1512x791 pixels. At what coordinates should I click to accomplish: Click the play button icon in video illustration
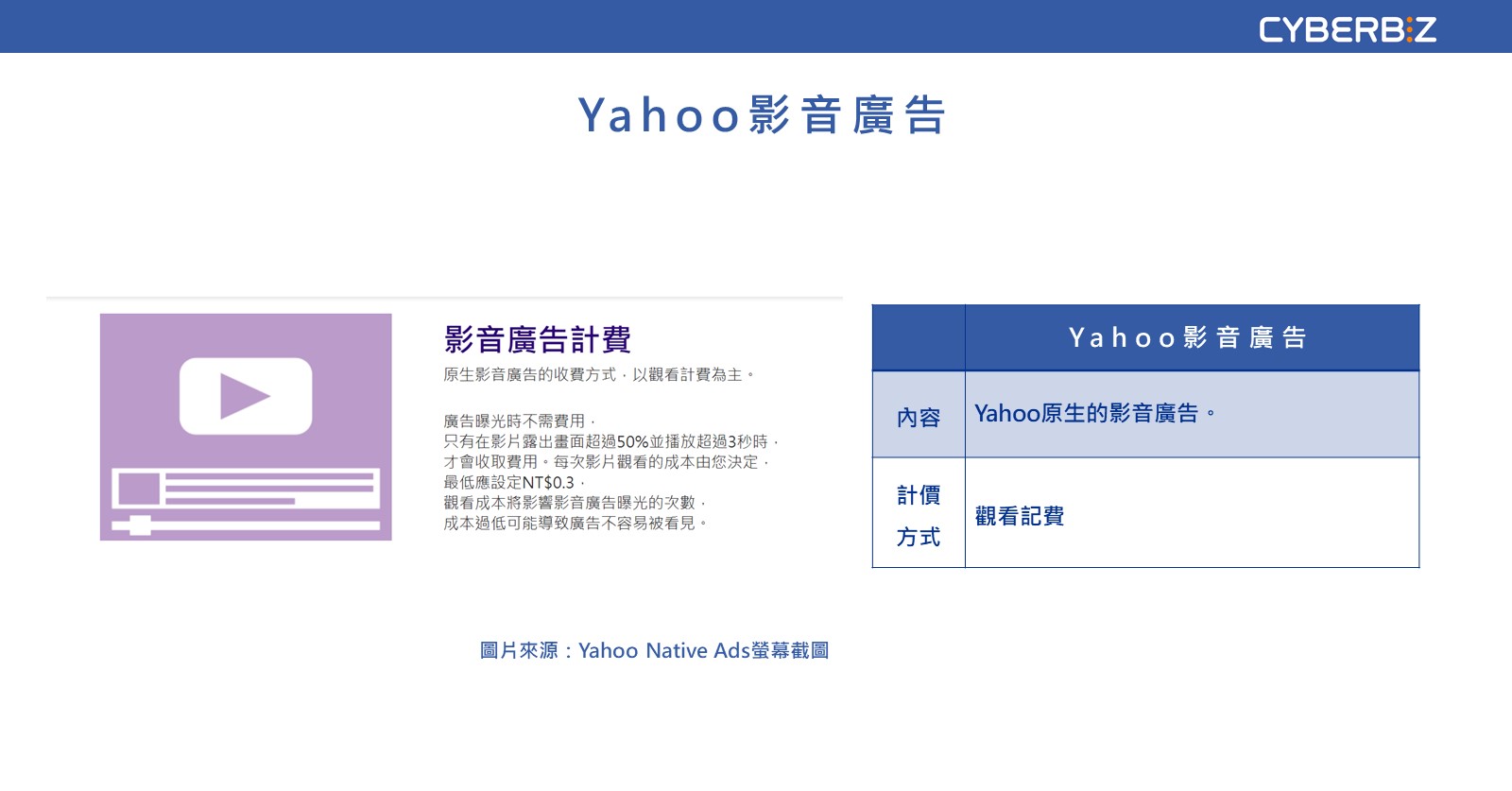click(x=246, y=396)
